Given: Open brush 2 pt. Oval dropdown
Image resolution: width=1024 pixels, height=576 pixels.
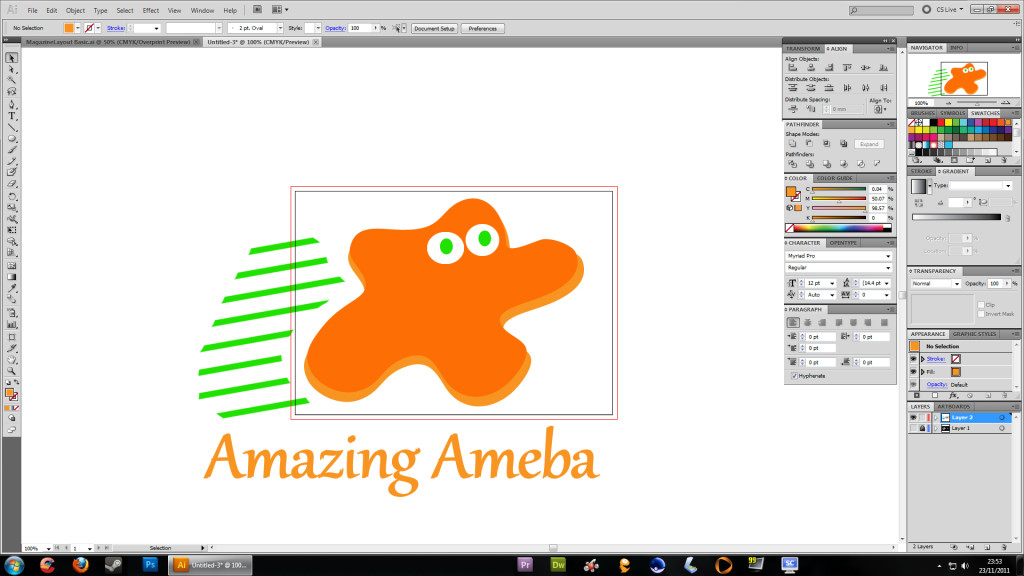Looking at the screenshot, I should 280,28.
